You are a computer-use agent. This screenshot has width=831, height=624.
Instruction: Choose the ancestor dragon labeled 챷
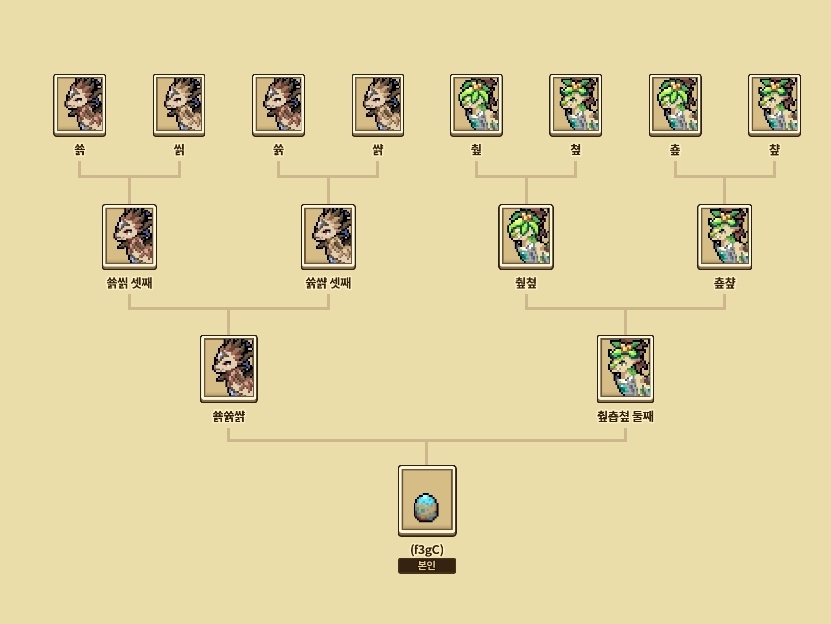[774, 105]
